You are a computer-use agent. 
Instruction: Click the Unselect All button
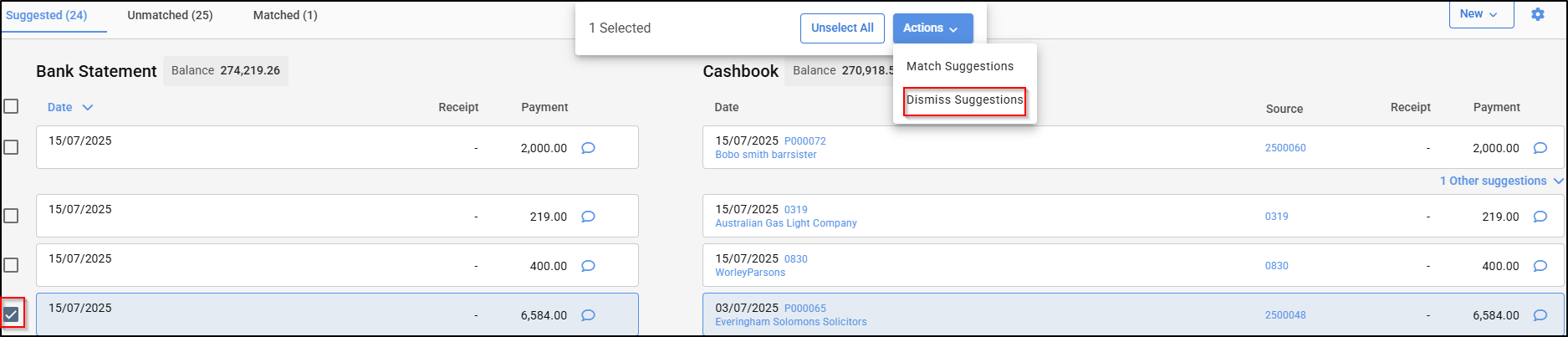(842, 28)
